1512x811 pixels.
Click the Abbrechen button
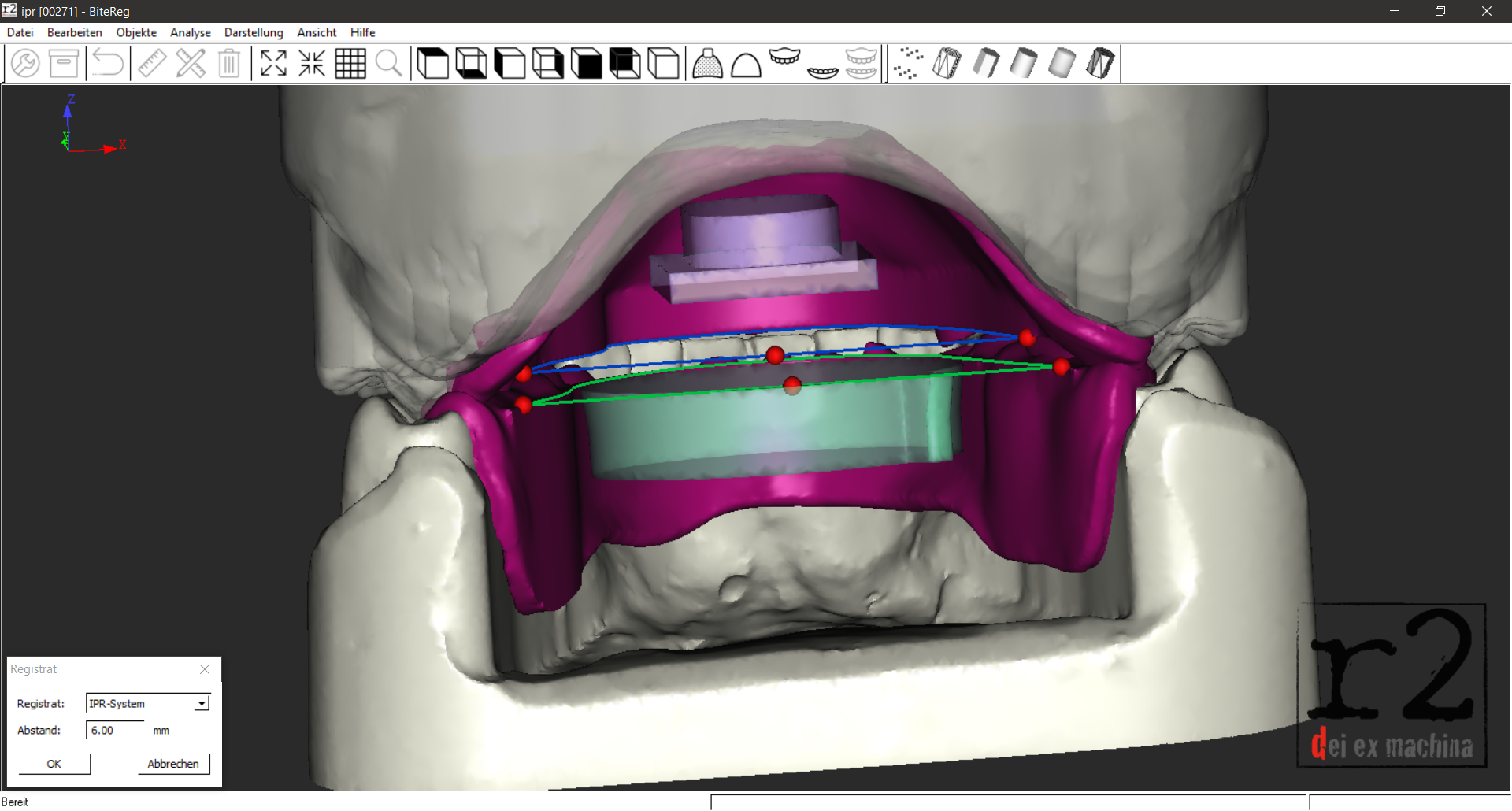[173, 764]
